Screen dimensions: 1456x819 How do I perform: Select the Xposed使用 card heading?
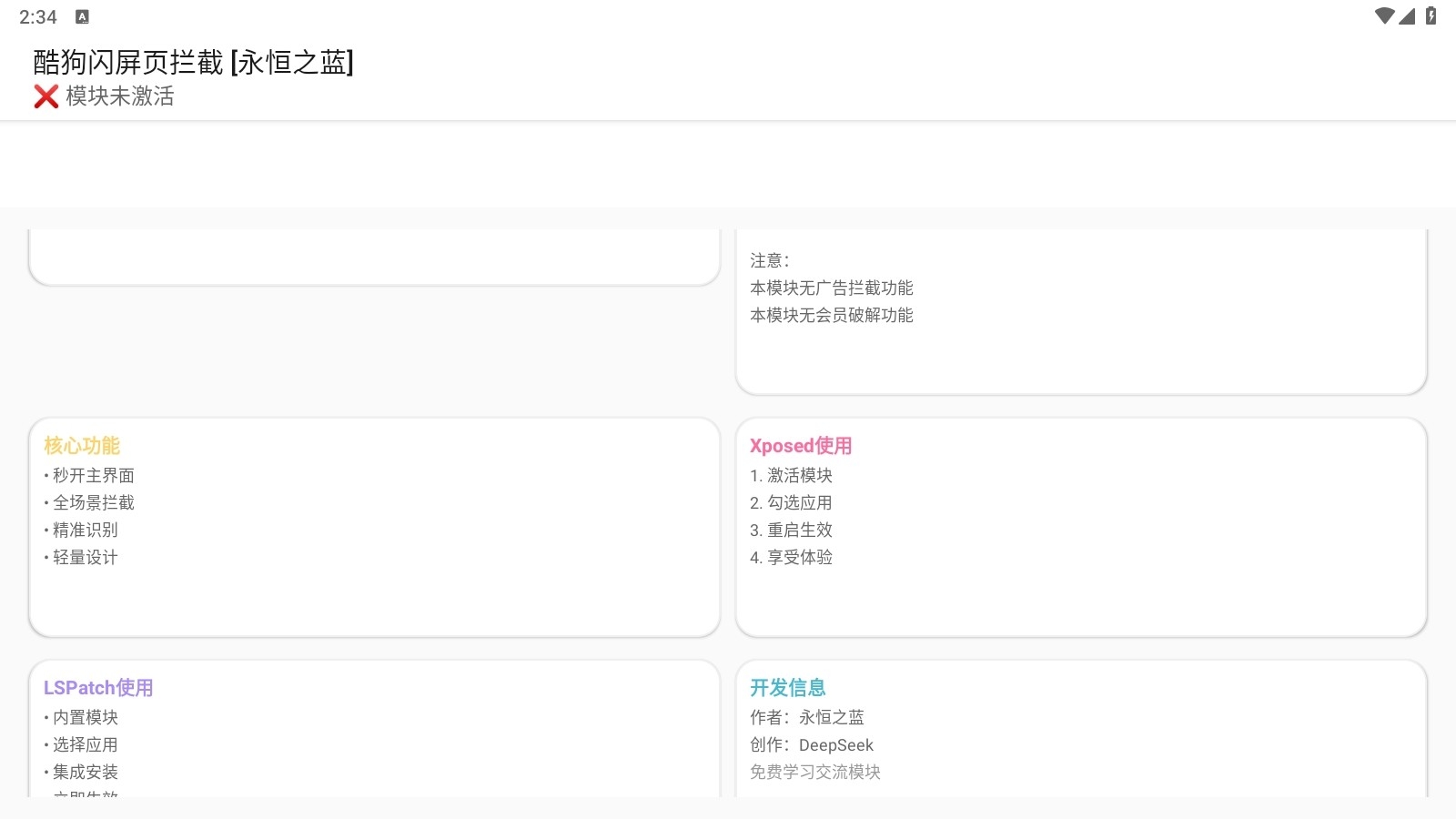pos(801,446)
